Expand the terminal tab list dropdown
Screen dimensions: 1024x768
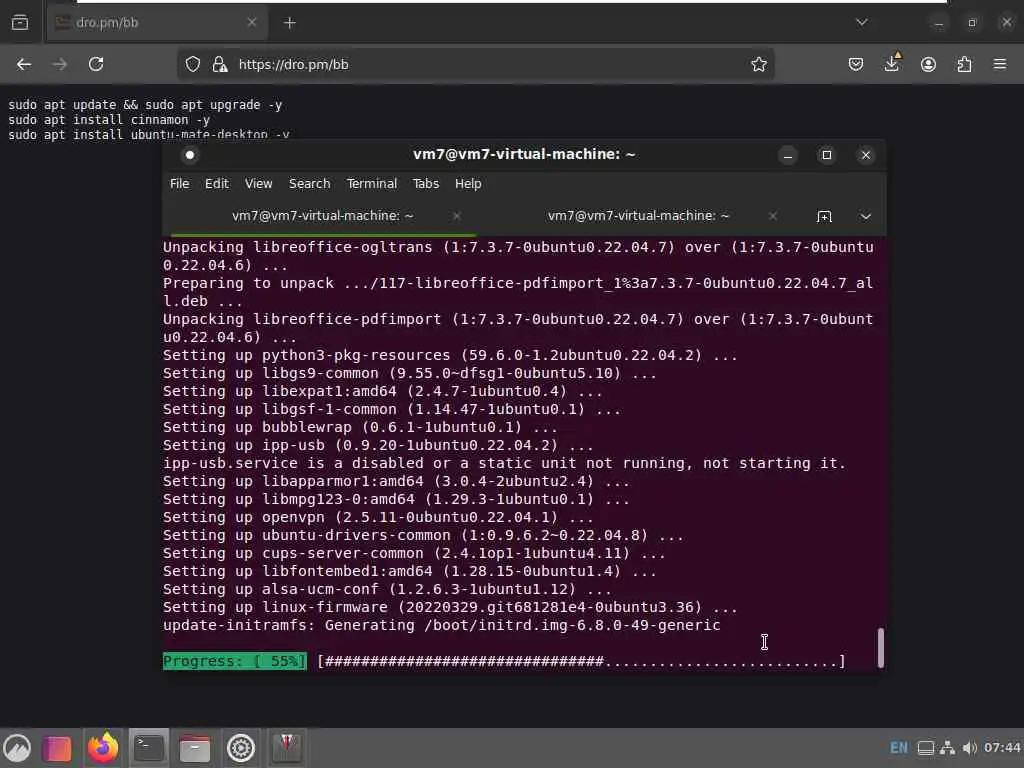865,216
